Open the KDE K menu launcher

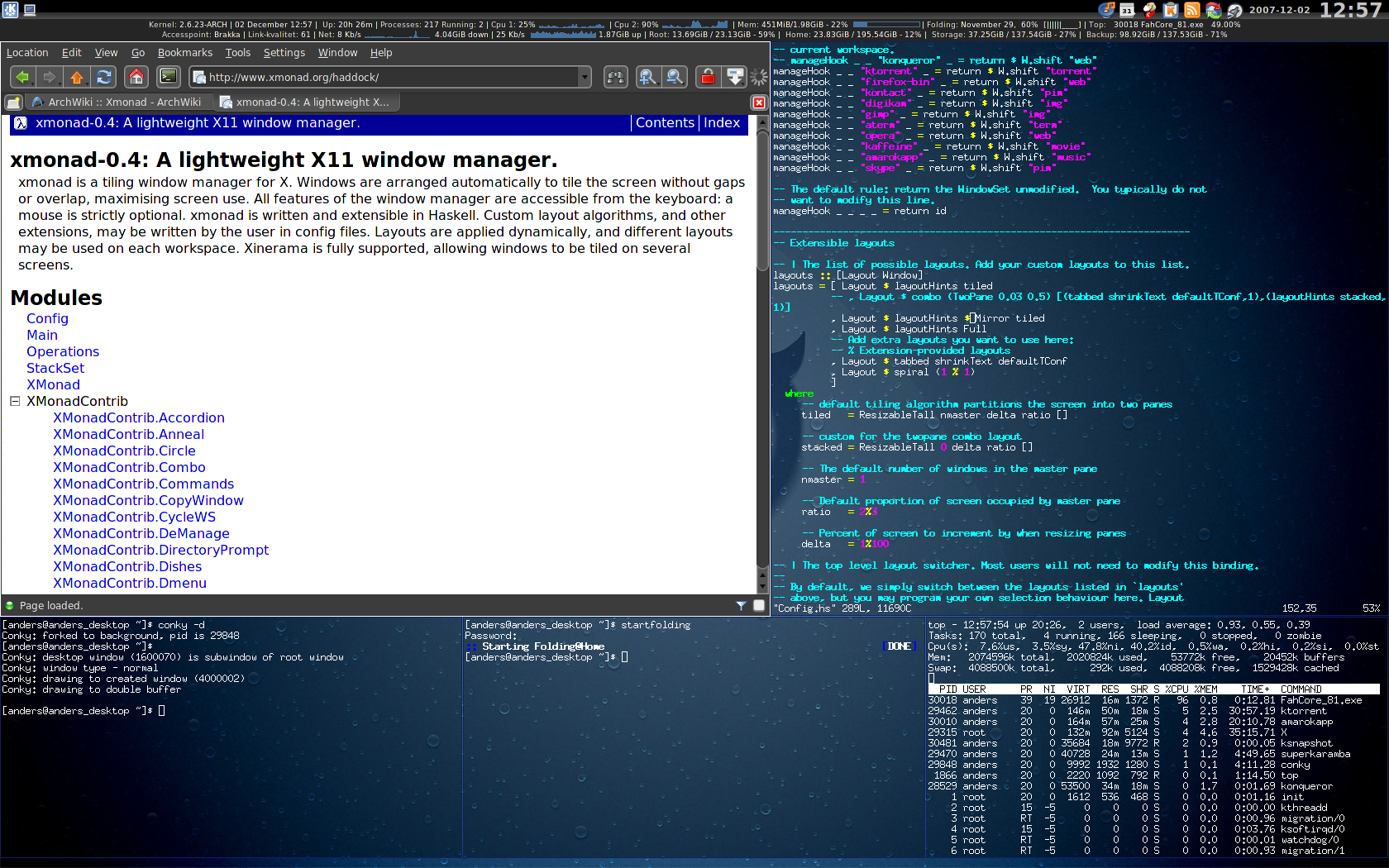(8, 9)
